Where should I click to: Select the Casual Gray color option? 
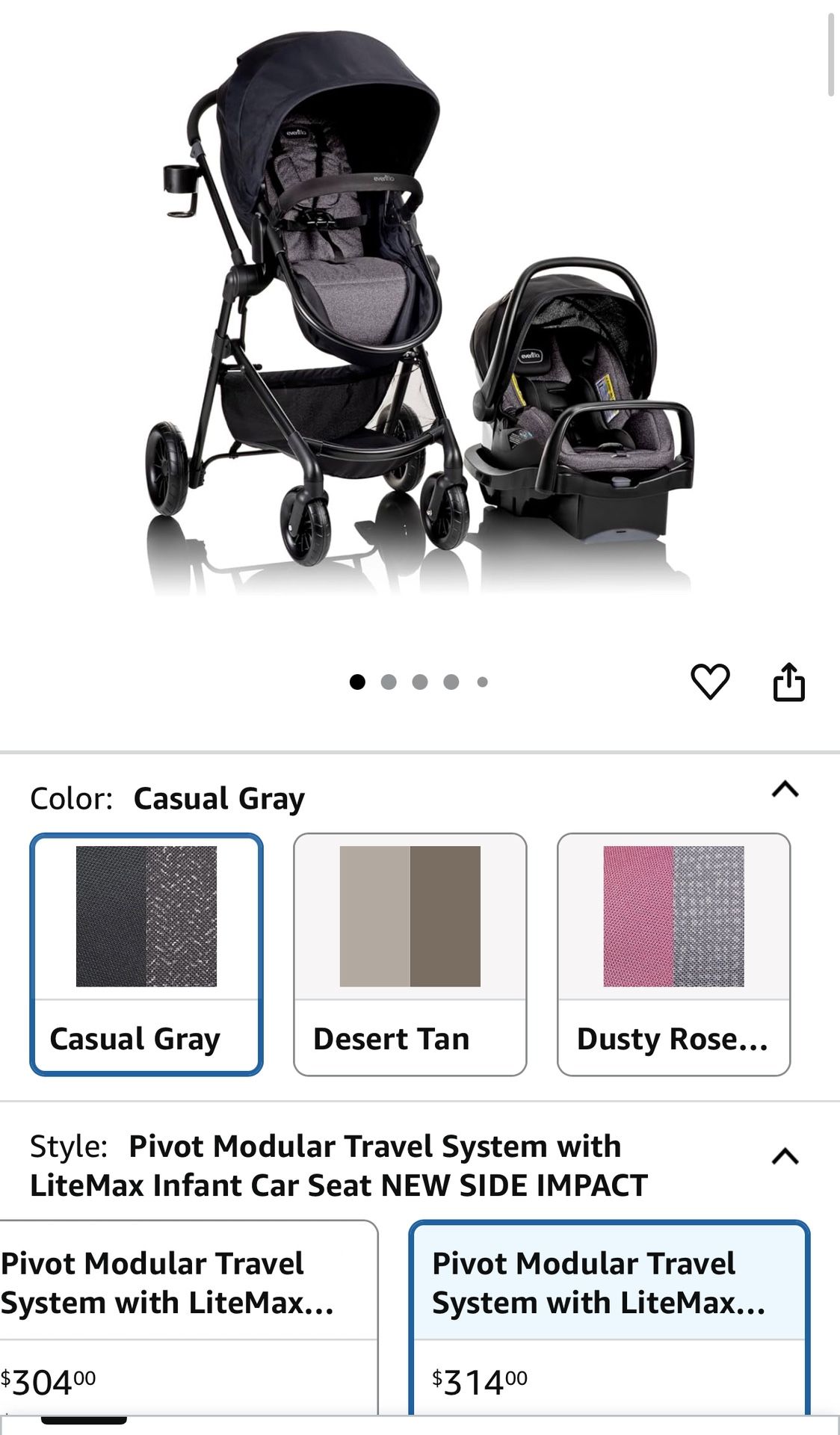(146, 954)
